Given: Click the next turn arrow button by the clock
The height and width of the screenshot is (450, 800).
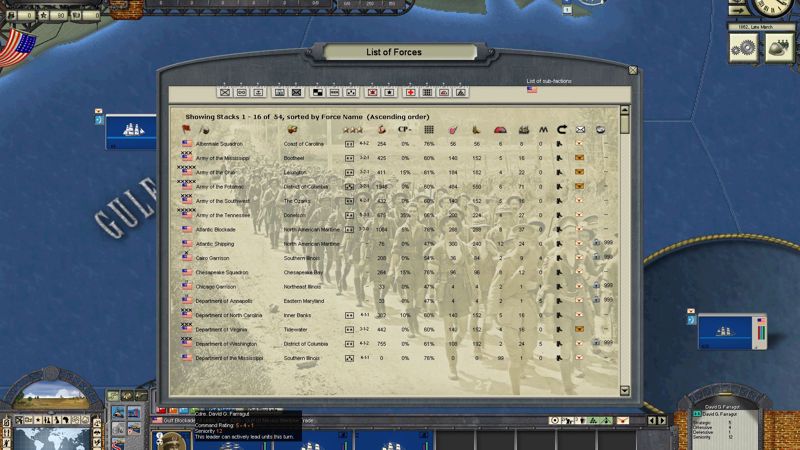Looking at the screenshot, I should (738, 10).
